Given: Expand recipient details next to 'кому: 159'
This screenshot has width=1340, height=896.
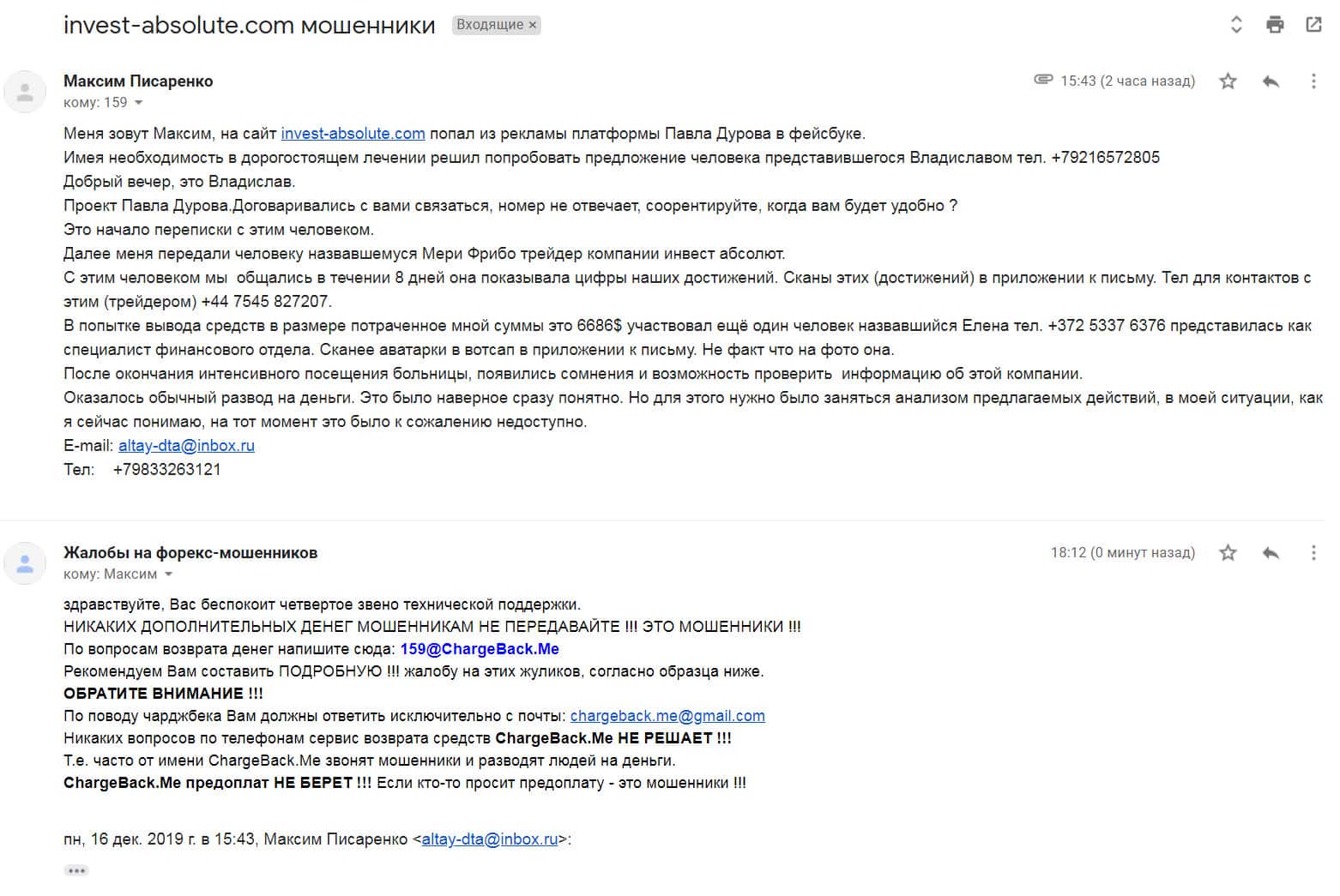Looking at the screenshot, I should (138, 103).
